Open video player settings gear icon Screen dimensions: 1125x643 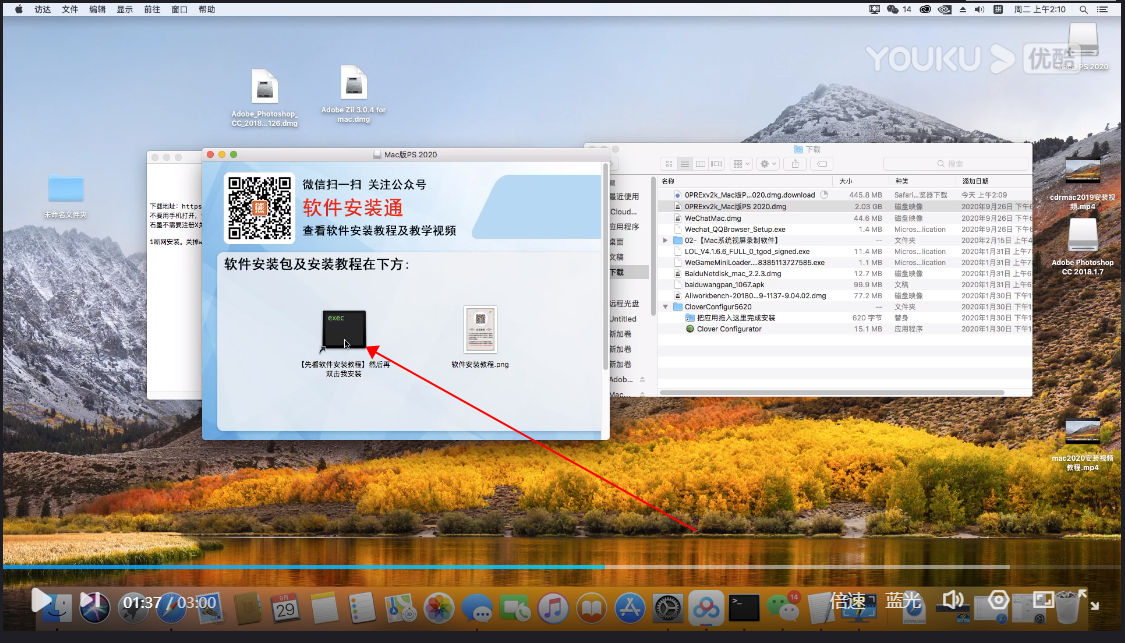[997, 600]
